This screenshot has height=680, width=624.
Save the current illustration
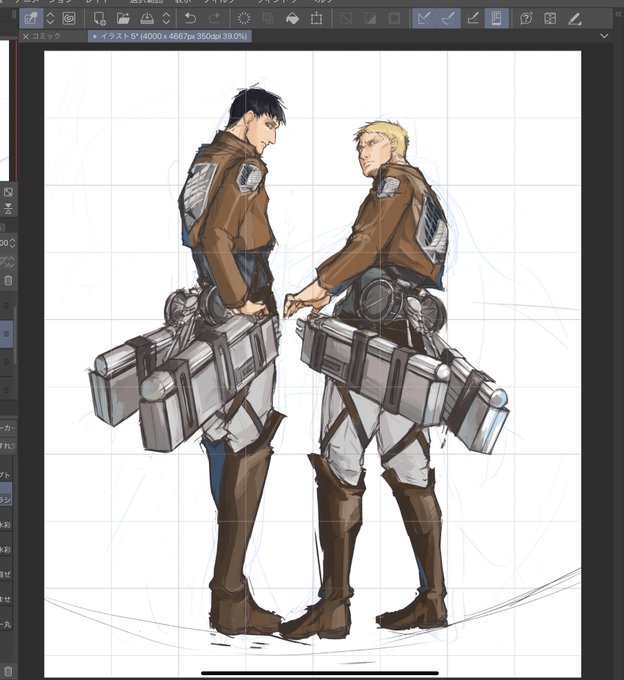[x=147, y=18]
